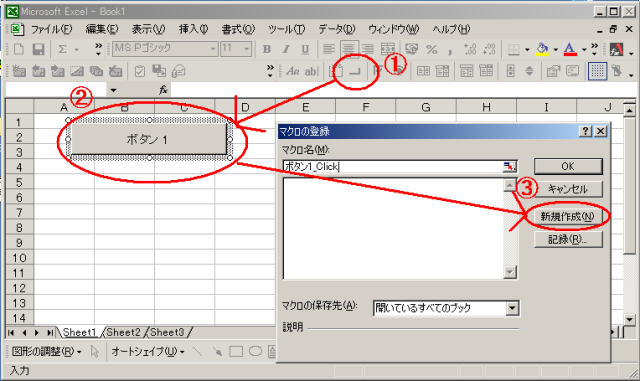The image size is (640, 381).
Task: Apply Percent style icon
Action: click(431, 49)
